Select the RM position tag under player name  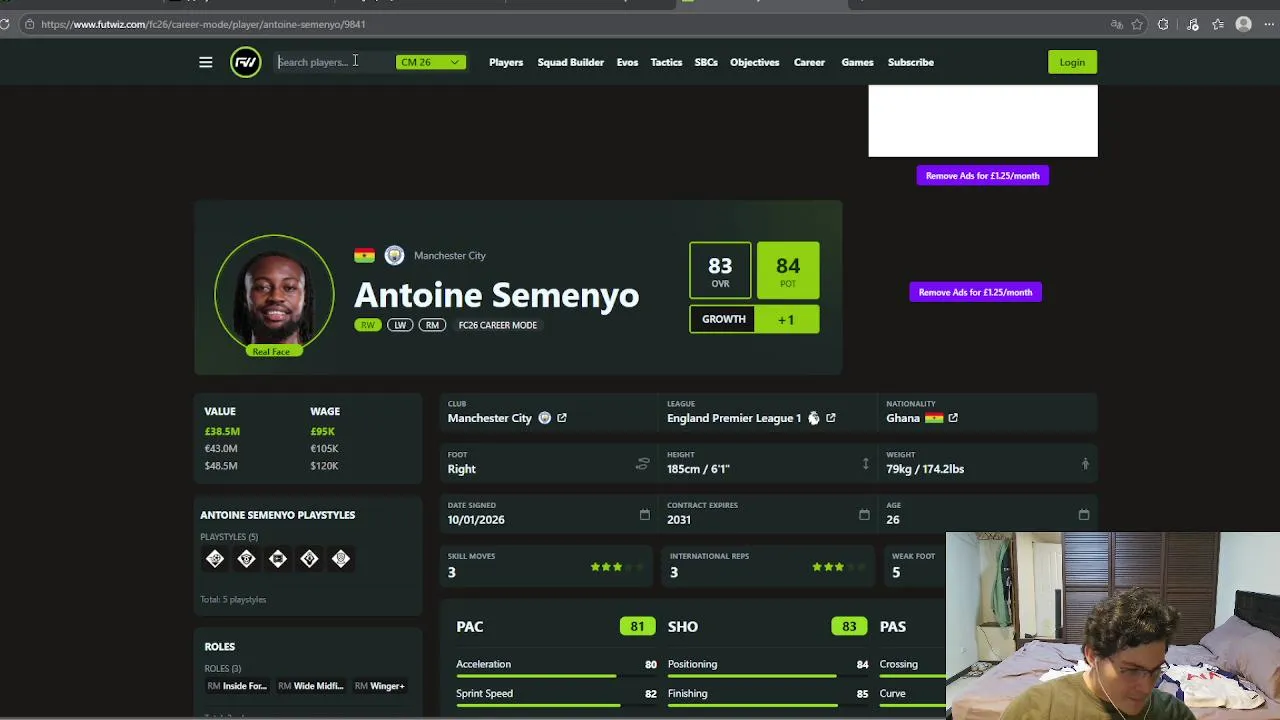[x=432, y=325]
